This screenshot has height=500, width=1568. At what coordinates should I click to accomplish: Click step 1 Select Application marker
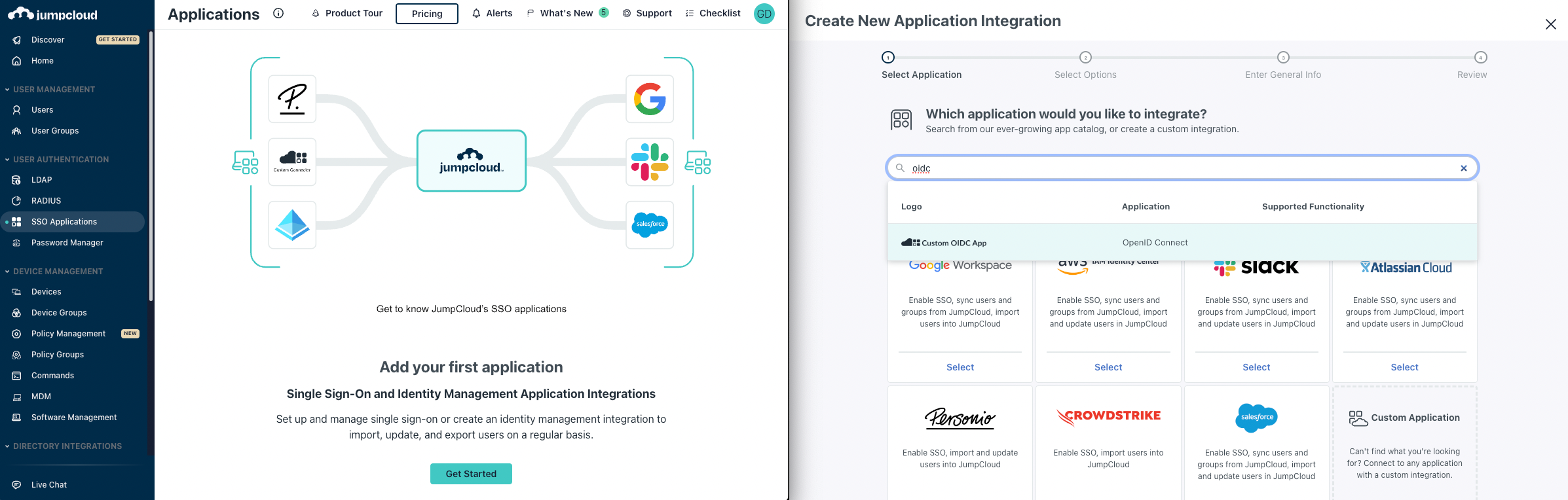tap(888, 58)
